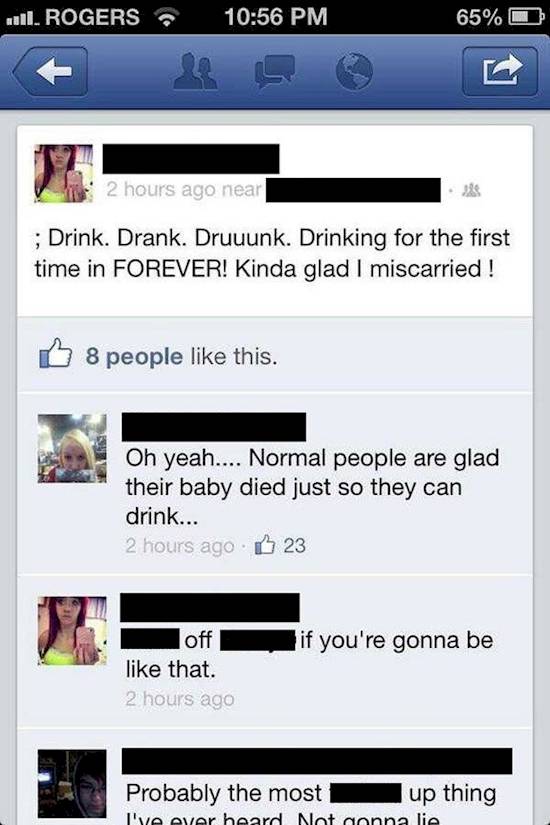Open the redacted location after 'near'

(x=353, y=190)
